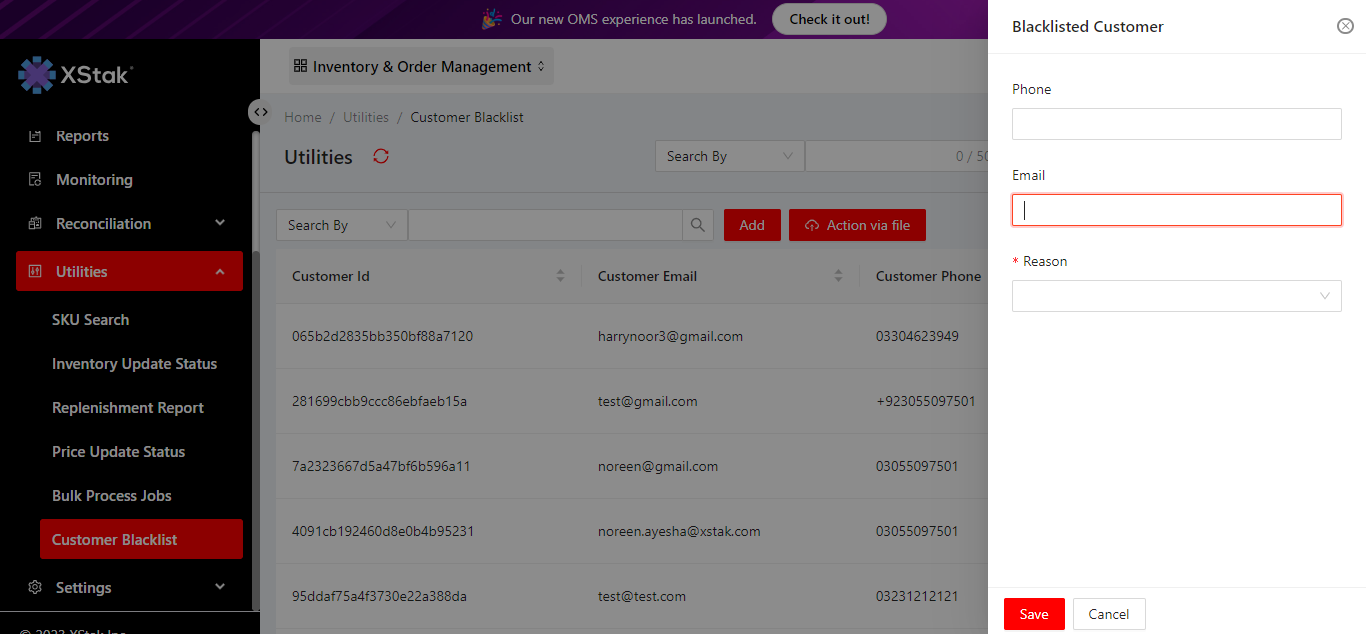
Task: Collapse the sidebar with the arrows toggle
Action: point(260,112)
